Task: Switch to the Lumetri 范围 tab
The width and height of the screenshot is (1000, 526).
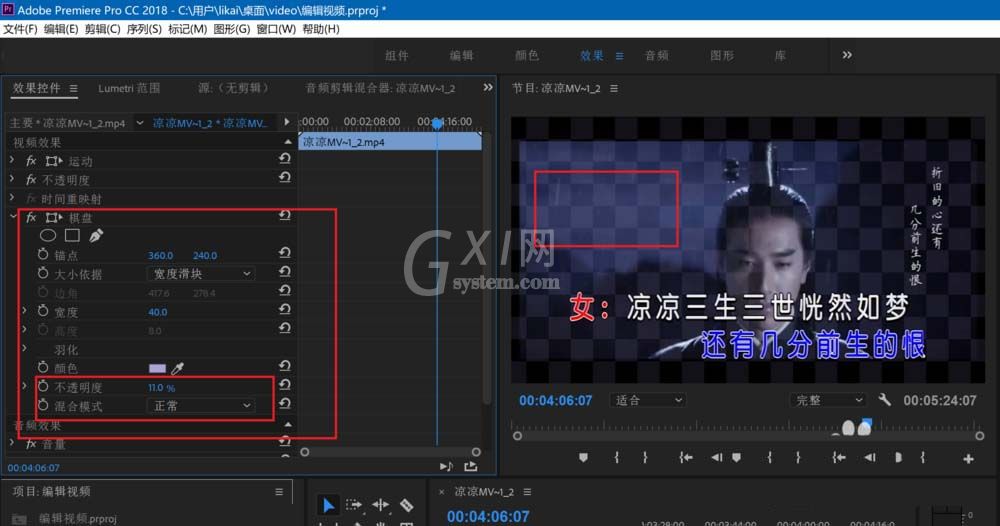Action: pos(129,89)
